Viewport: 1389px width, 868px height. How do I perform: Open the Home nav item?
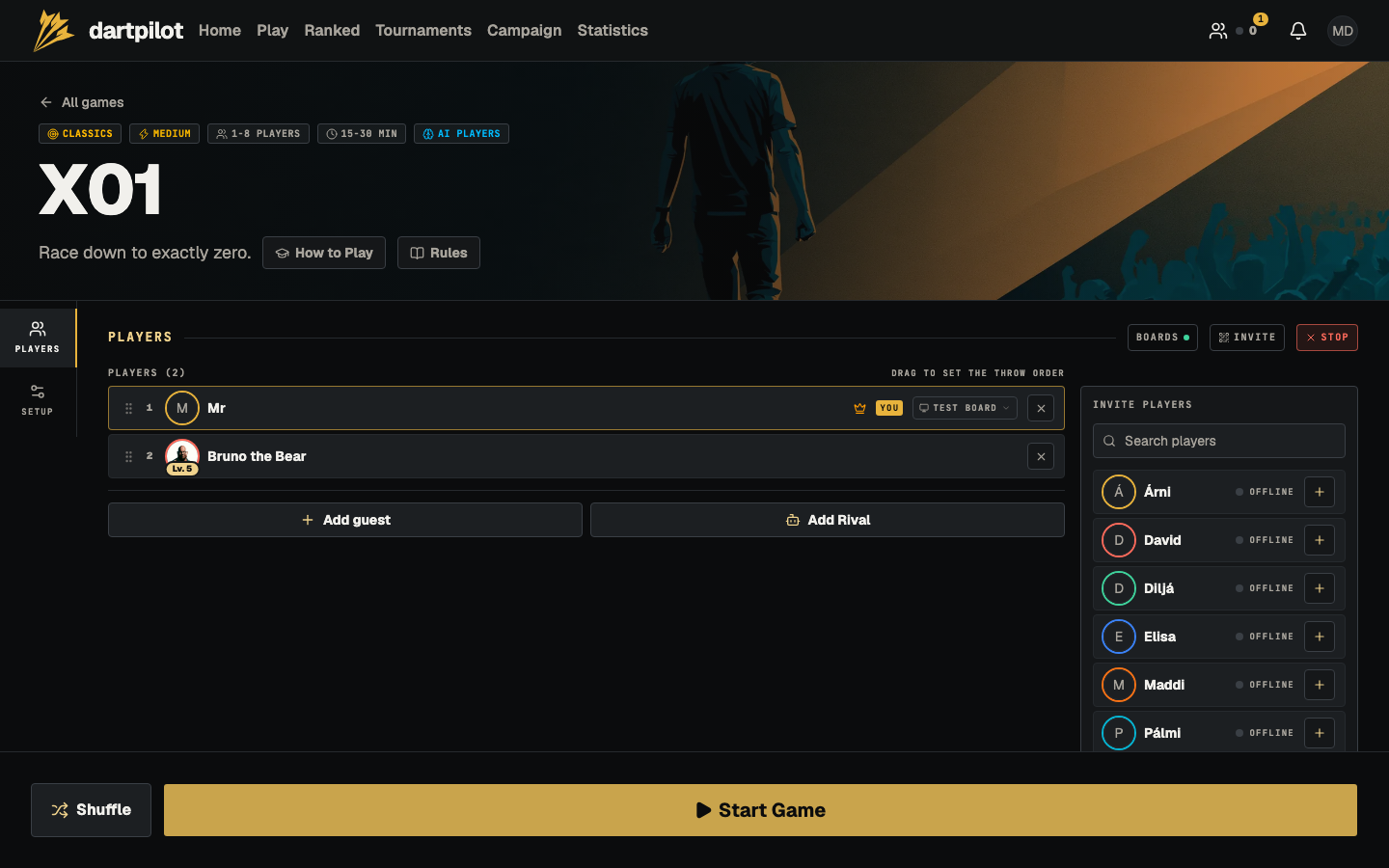[x=220, y=31]
